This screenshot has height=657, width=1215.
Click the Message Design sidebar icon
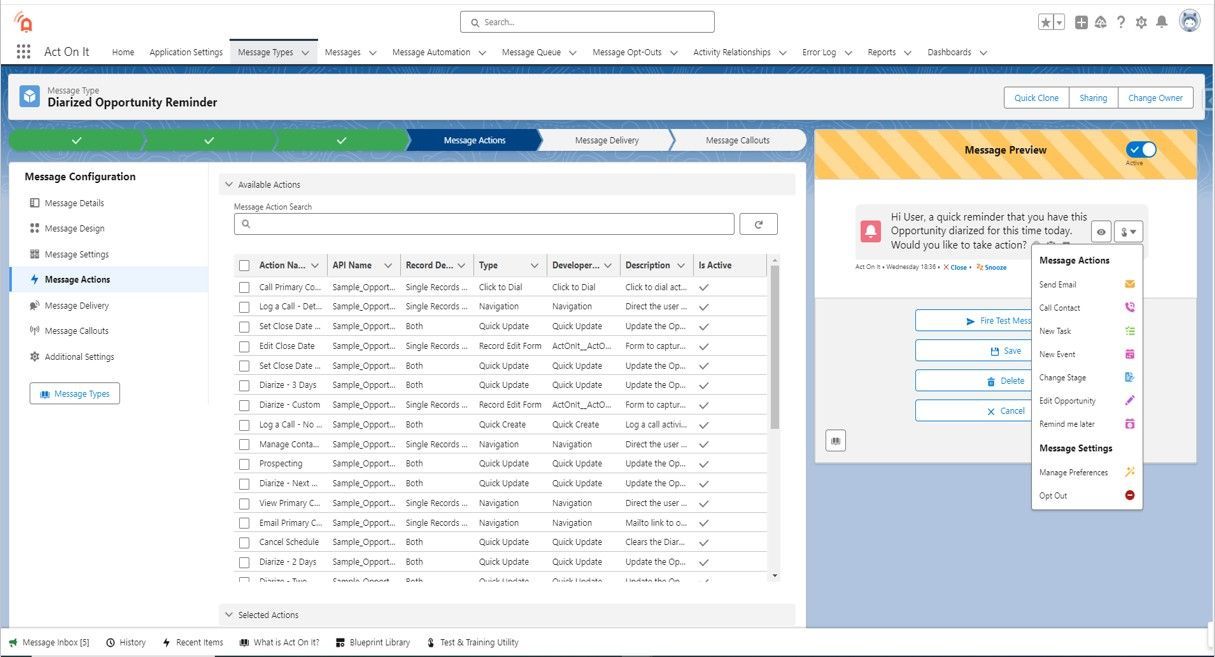click(x=35, y=229)
